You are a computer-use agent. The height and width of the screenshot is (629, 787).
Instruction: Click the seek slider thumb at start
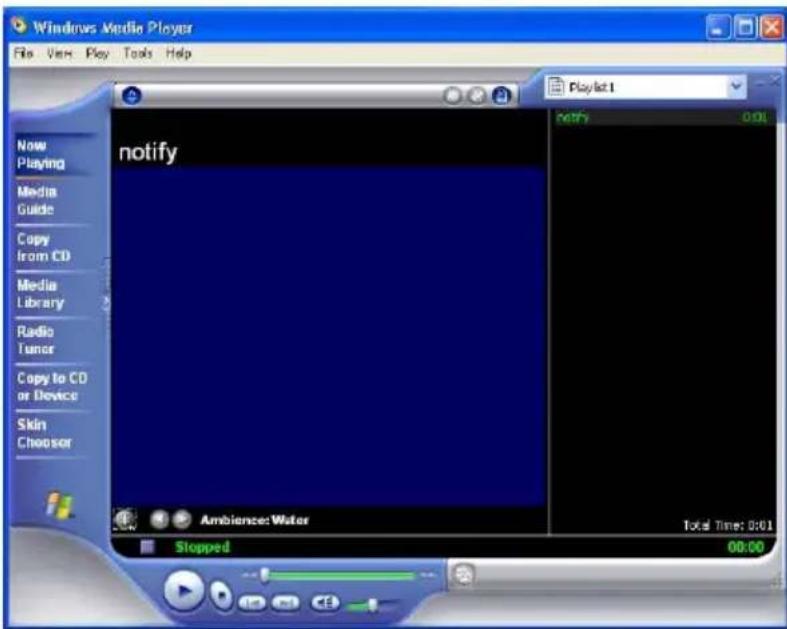coord(264,575)
